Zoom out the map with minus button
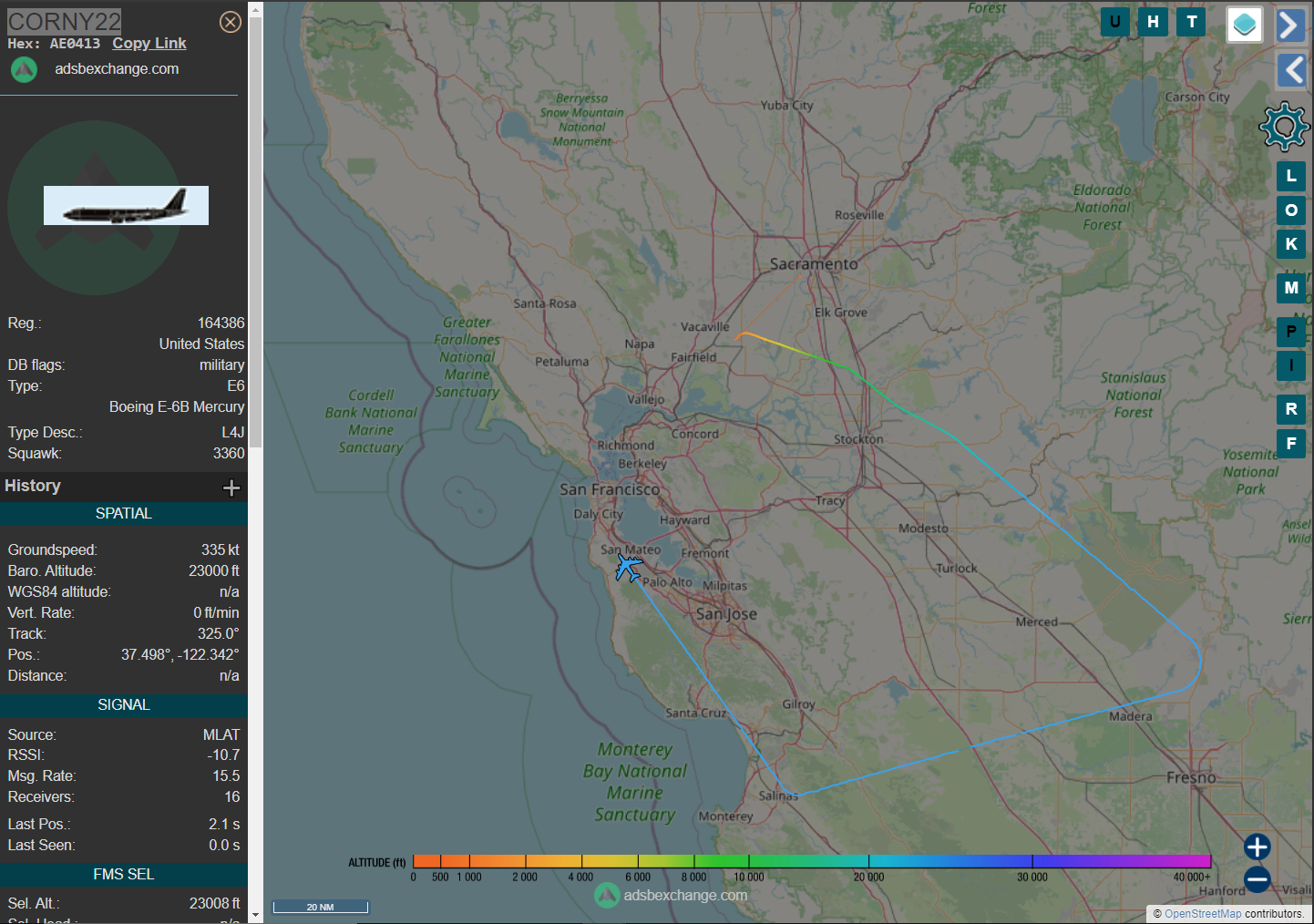1314x924 pixels. (1257, 879)
